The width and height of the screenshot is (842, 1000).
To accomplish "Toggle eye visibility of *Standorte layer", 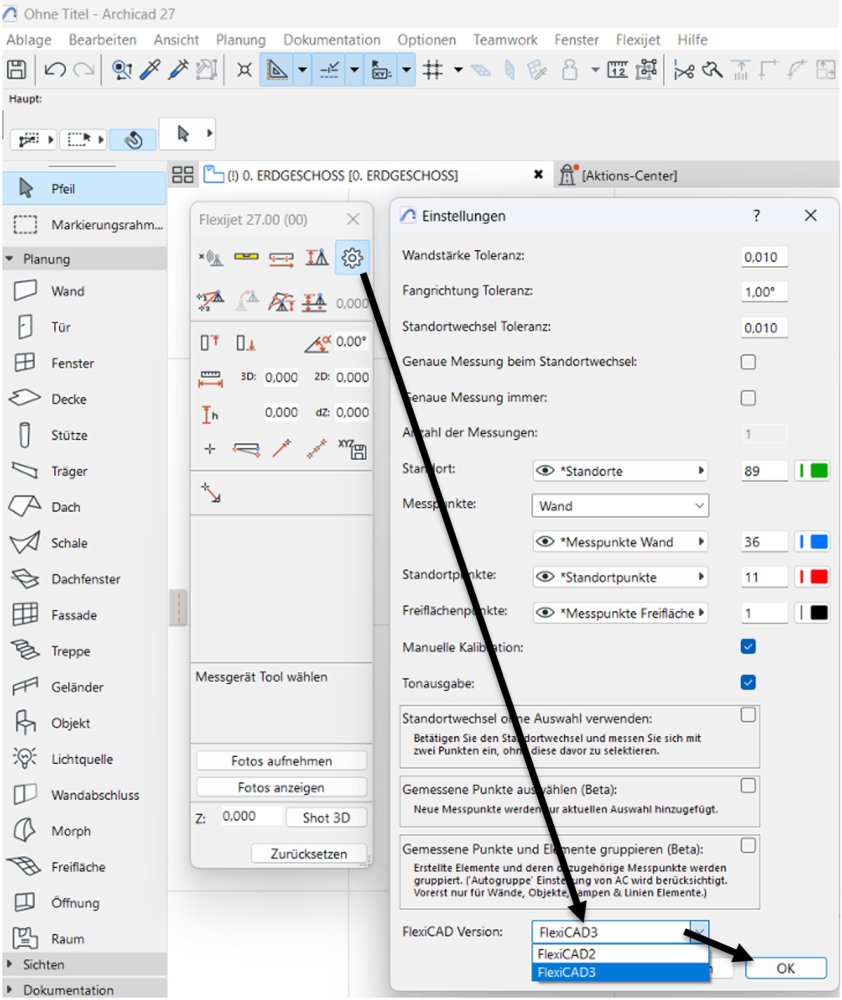I will (x=545, y=471).
